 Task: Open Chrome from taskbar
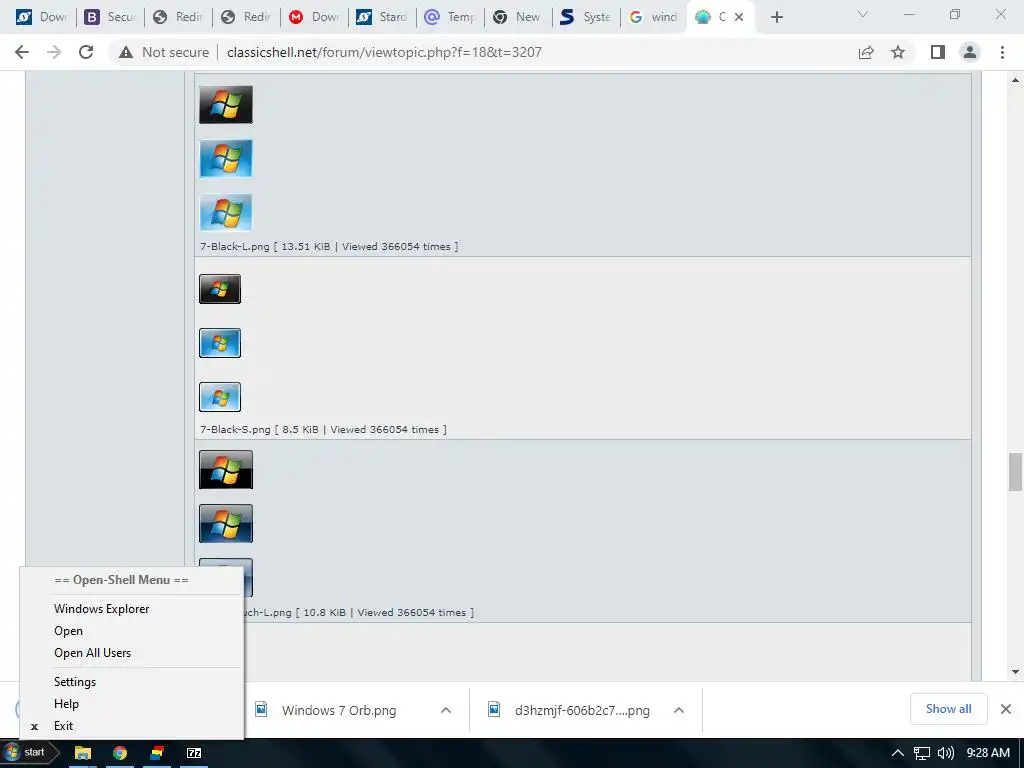click(120, 753)
